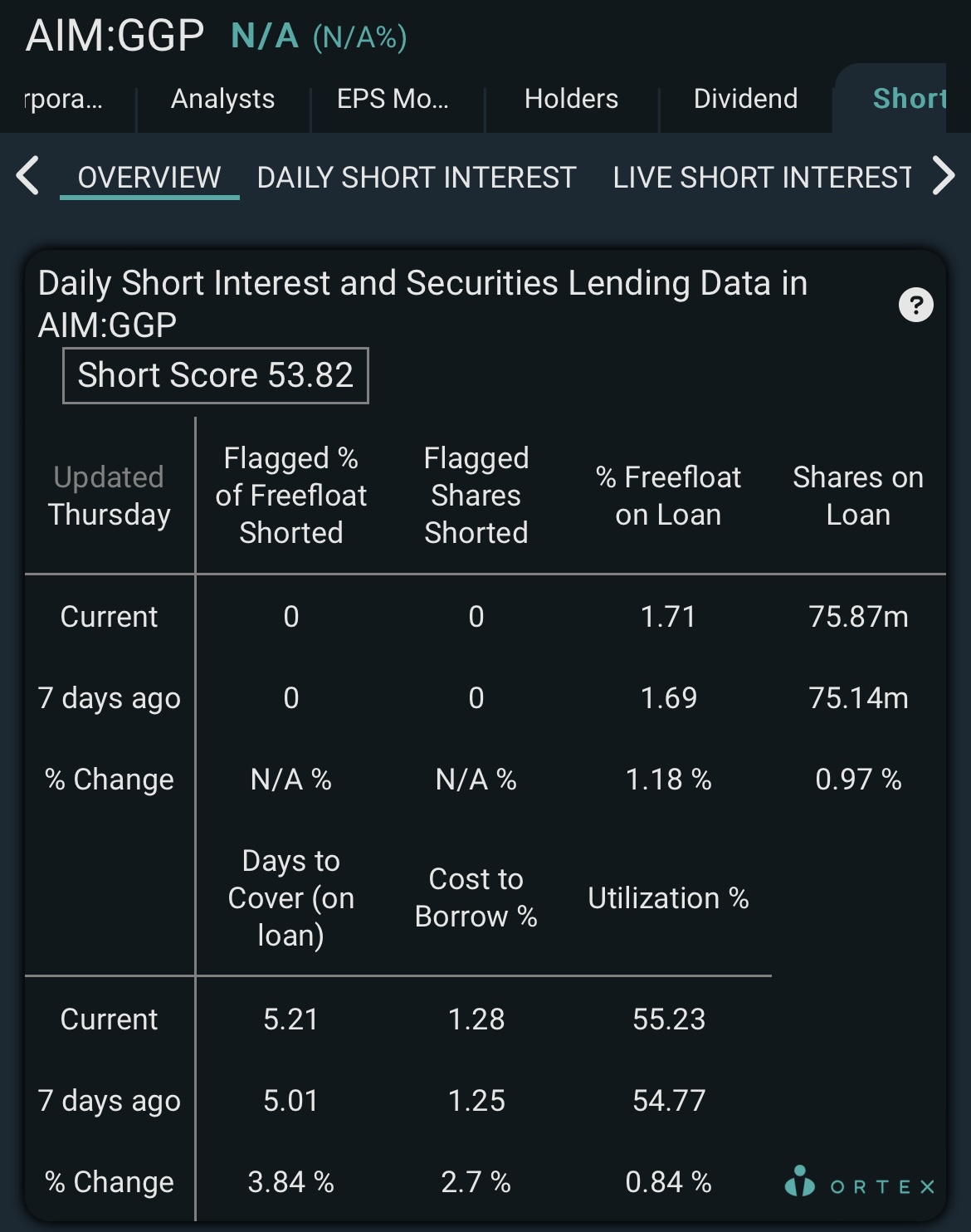Click the left chevron arrow in sub-navigation

coord(28,175)
